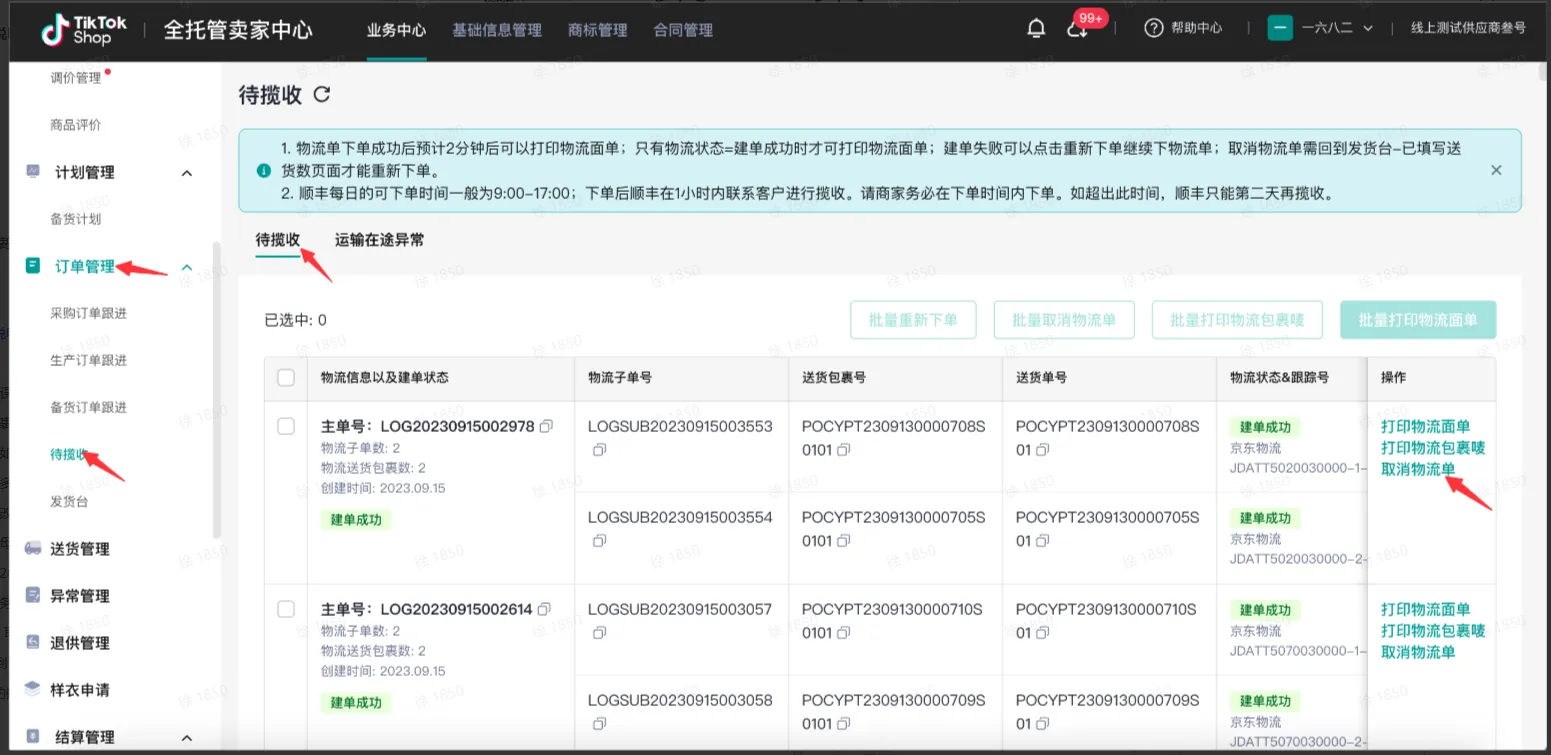Copy package number POCYPT2309130000705S0101
Image resolution: width=1551 pixels, height=755 pixels.
pos(844,541)
